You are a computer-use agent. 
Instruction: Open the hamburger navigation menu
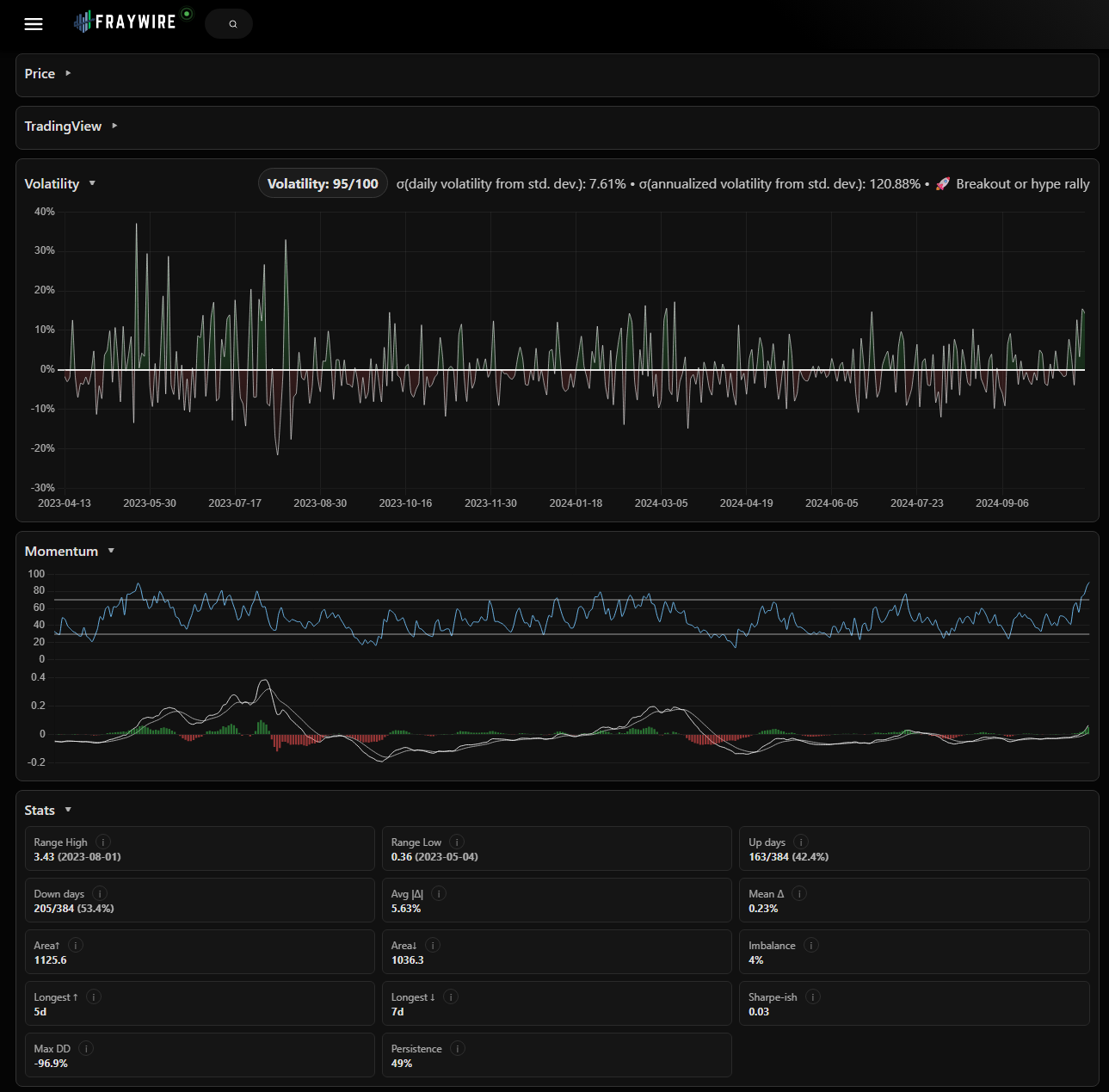(34, 24)
